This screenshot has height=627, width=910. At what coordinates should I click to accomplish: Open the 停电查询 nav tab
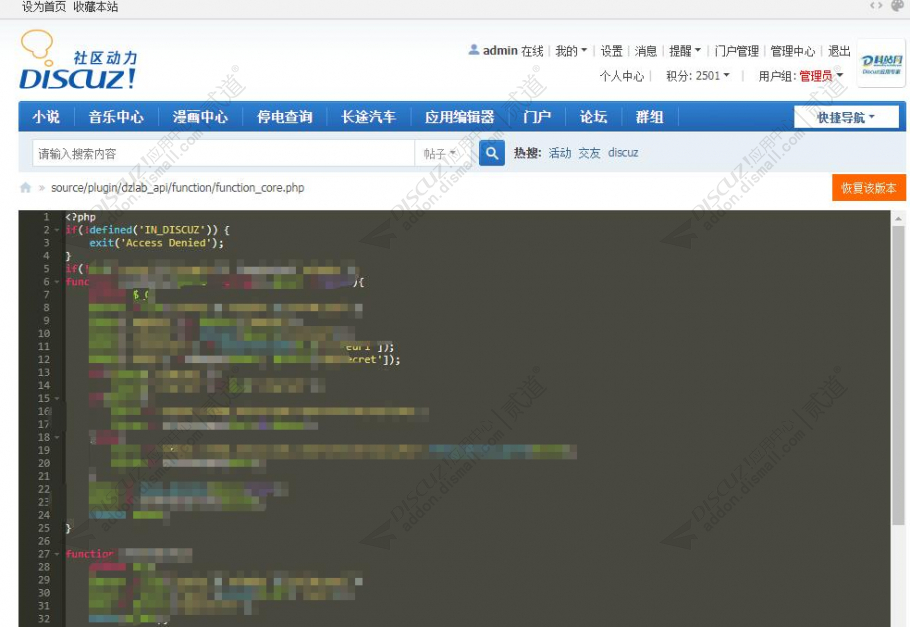point(284,117)
